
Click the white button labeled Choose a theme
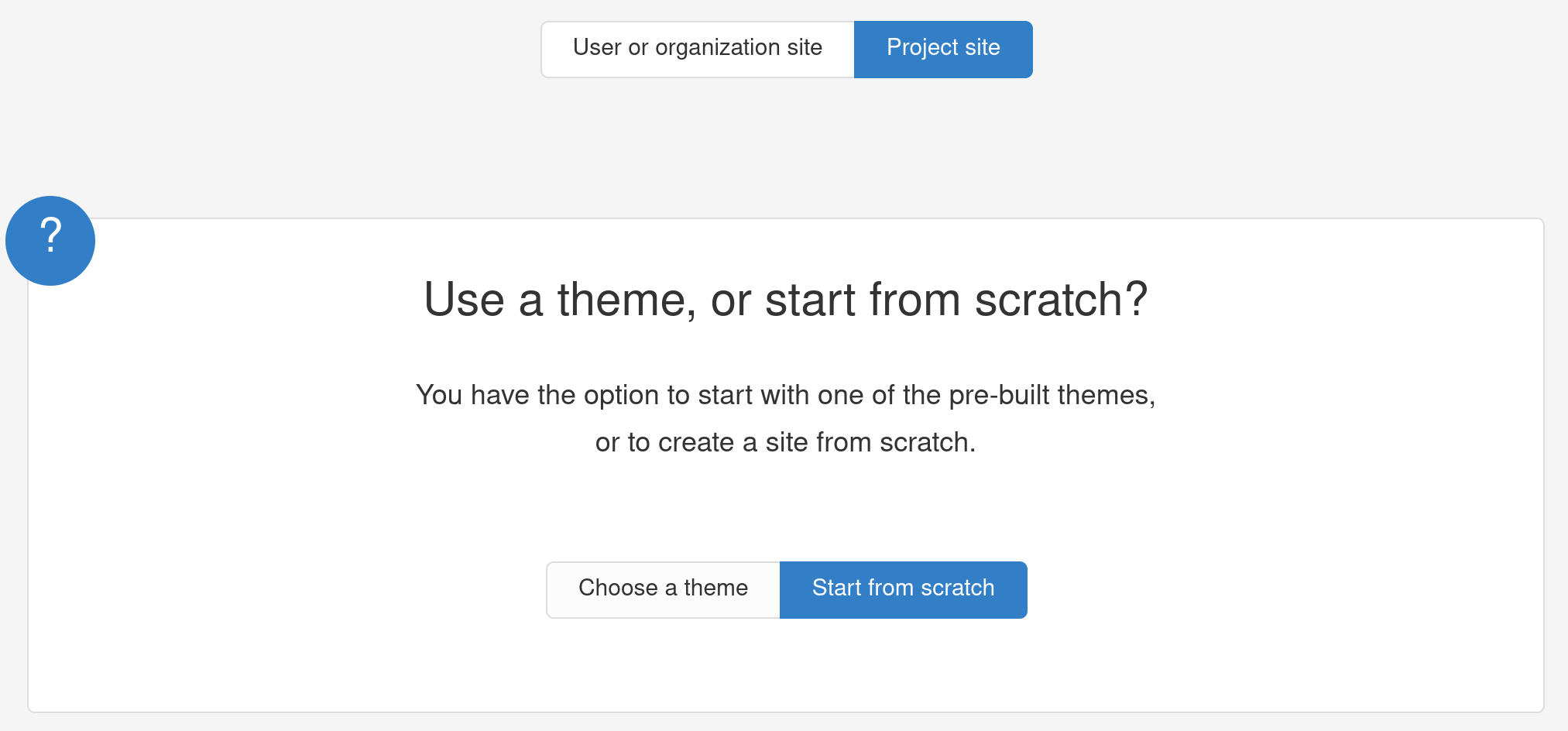(663, 589)
